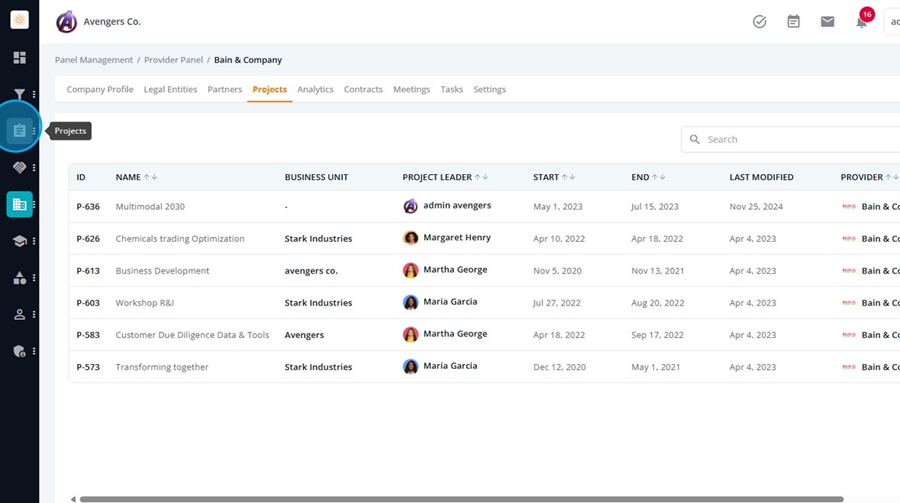900x503 pixels.
Task: Click the 'Nov 25, 2024' last modified date
Action: 756,207
